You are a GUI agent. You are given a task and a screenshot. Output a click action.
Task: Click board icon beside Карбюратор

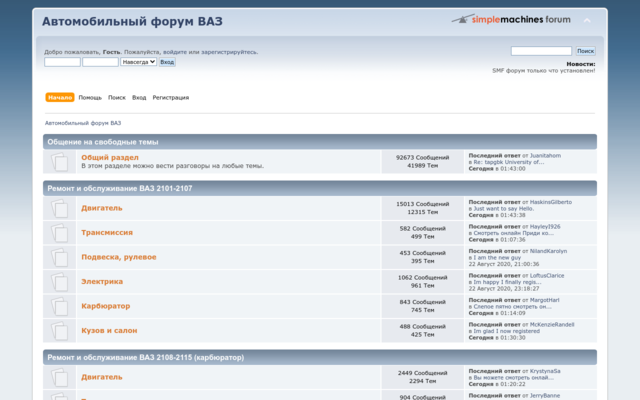(x=60, y=307)
